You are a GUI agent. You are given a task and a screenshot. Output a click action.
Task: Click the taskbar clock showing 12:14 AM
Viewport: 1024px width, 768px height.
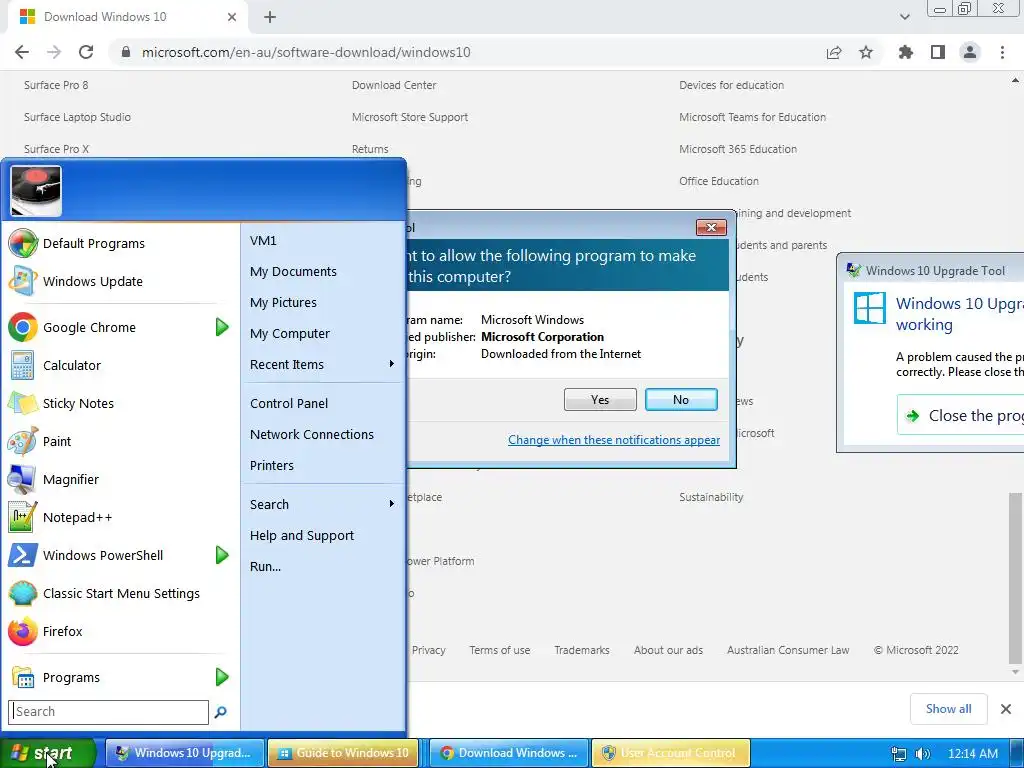click(x=972, y=754)
